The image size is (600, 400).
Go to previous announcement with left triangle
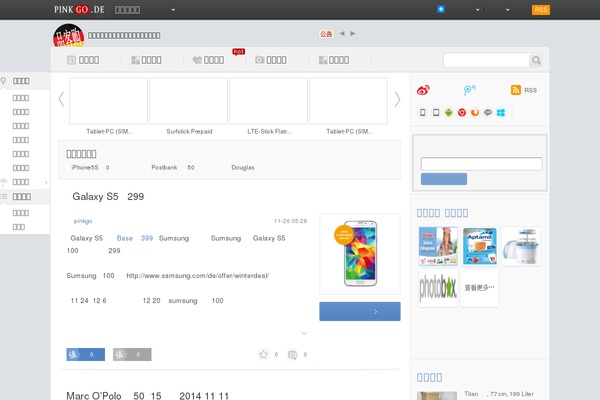(342, 33)
